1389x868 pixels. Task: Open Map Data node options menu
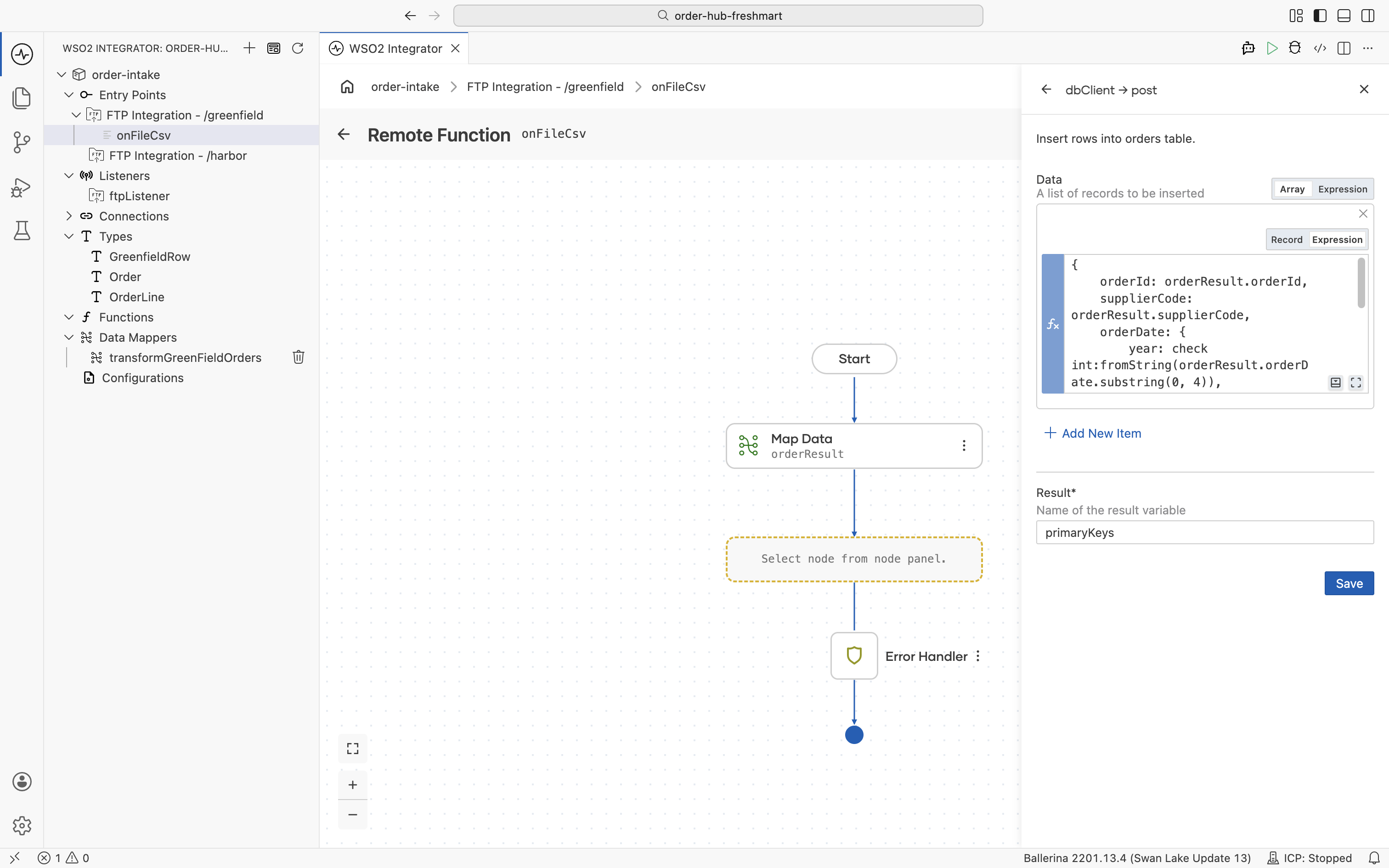(x=964, y=445)
